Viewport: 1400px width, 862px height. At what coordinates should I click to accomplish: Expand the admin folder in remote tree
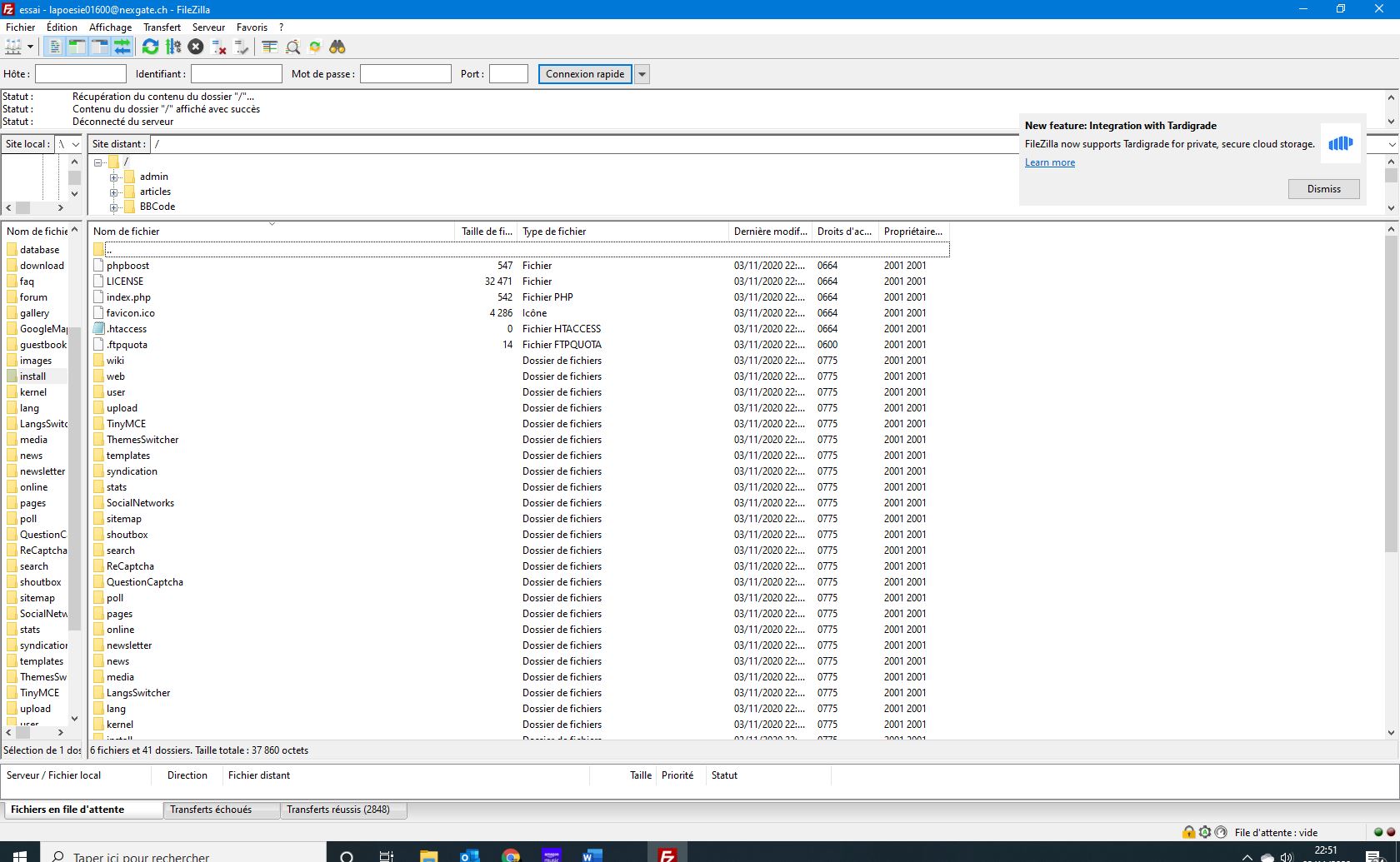click(114, 177)
